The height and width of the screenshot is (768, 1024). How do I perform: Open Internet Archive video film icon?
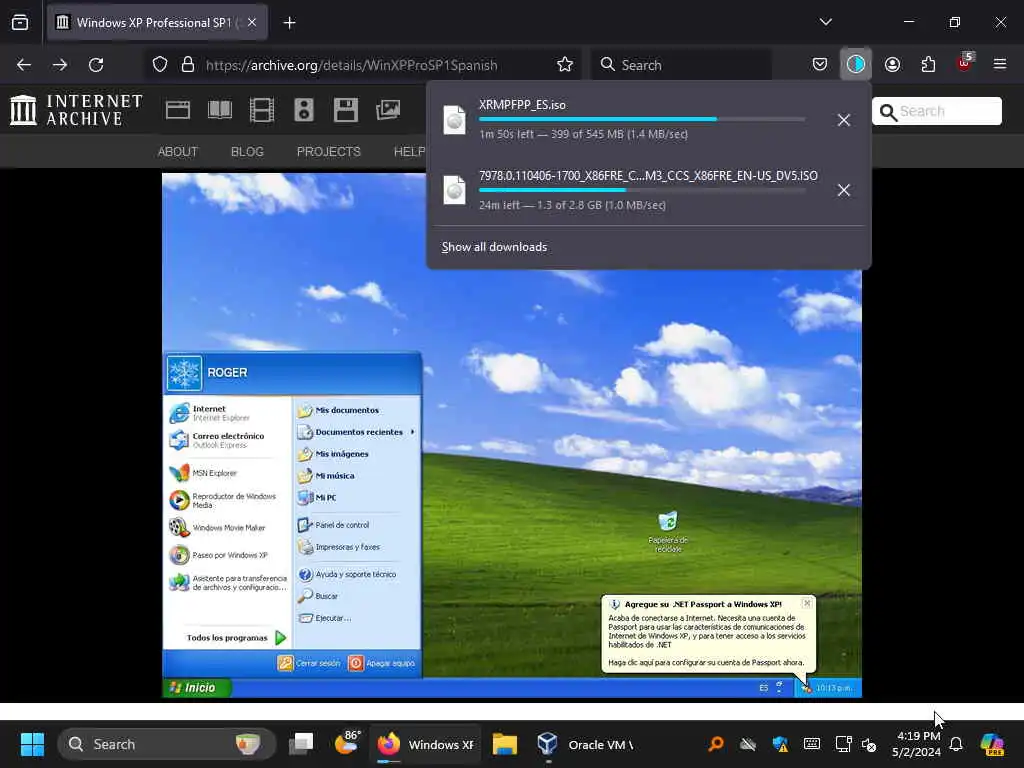(262, 110)
